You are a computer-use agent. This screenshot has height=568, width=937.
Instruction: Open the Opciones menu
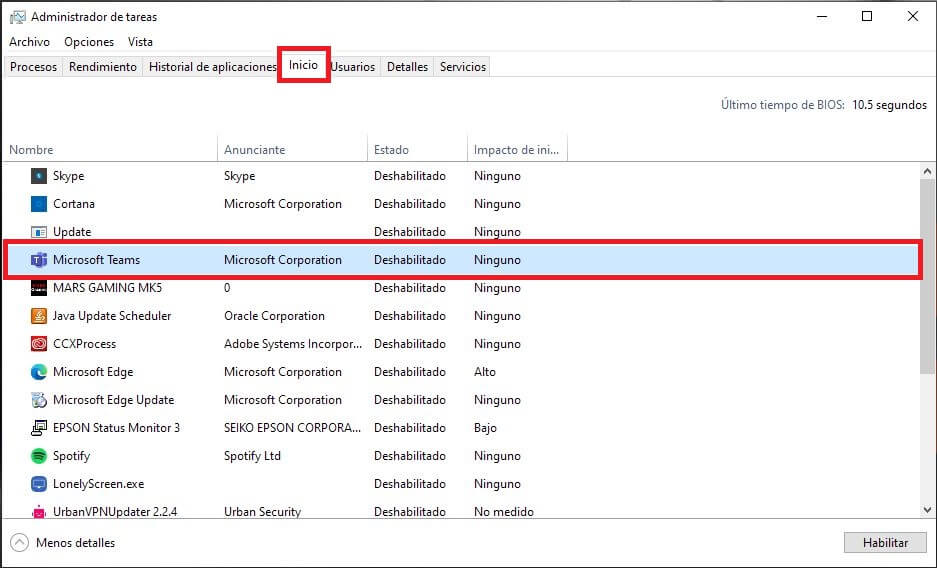tap(89, 42)
